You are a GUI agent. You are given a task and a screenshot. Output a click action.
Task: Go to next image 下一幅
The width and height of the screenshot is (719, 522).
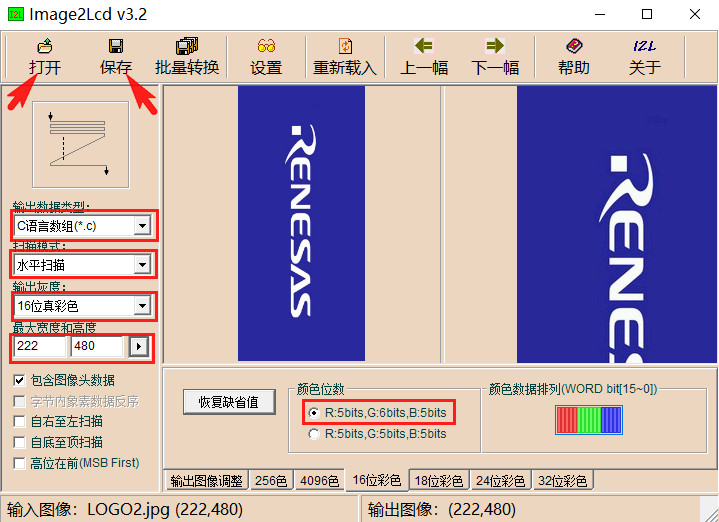pyautogui.click(x=495, y=57)
